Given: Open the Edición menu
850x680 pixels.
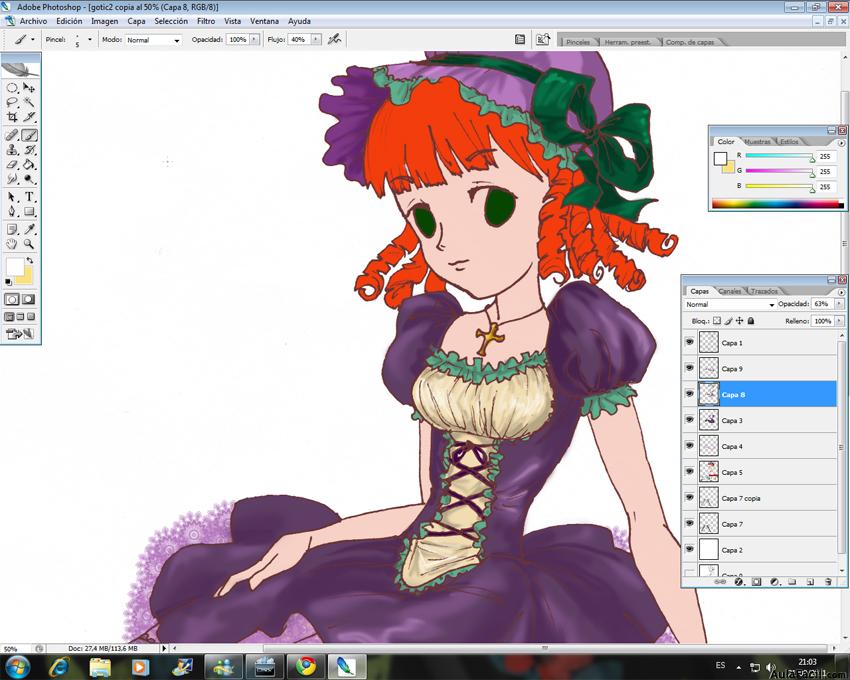Looking at the screenshot, I should click(69, 21).
